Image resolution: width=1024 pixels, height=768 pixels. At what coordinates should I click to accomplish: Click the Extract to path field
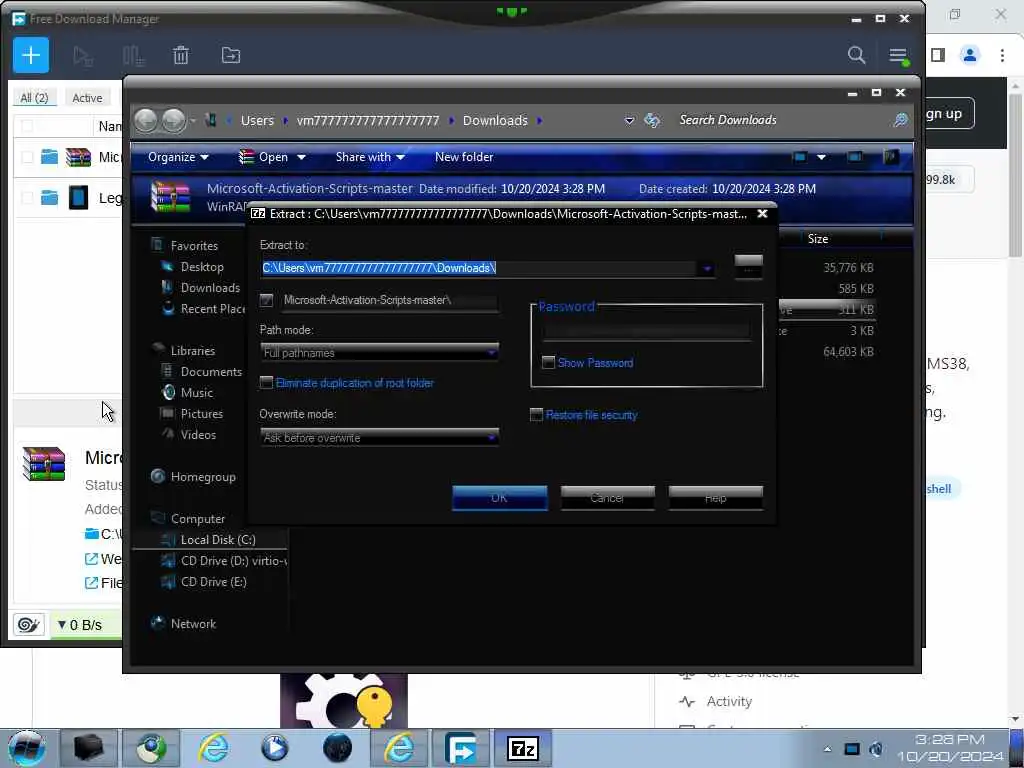coord(479,268)
